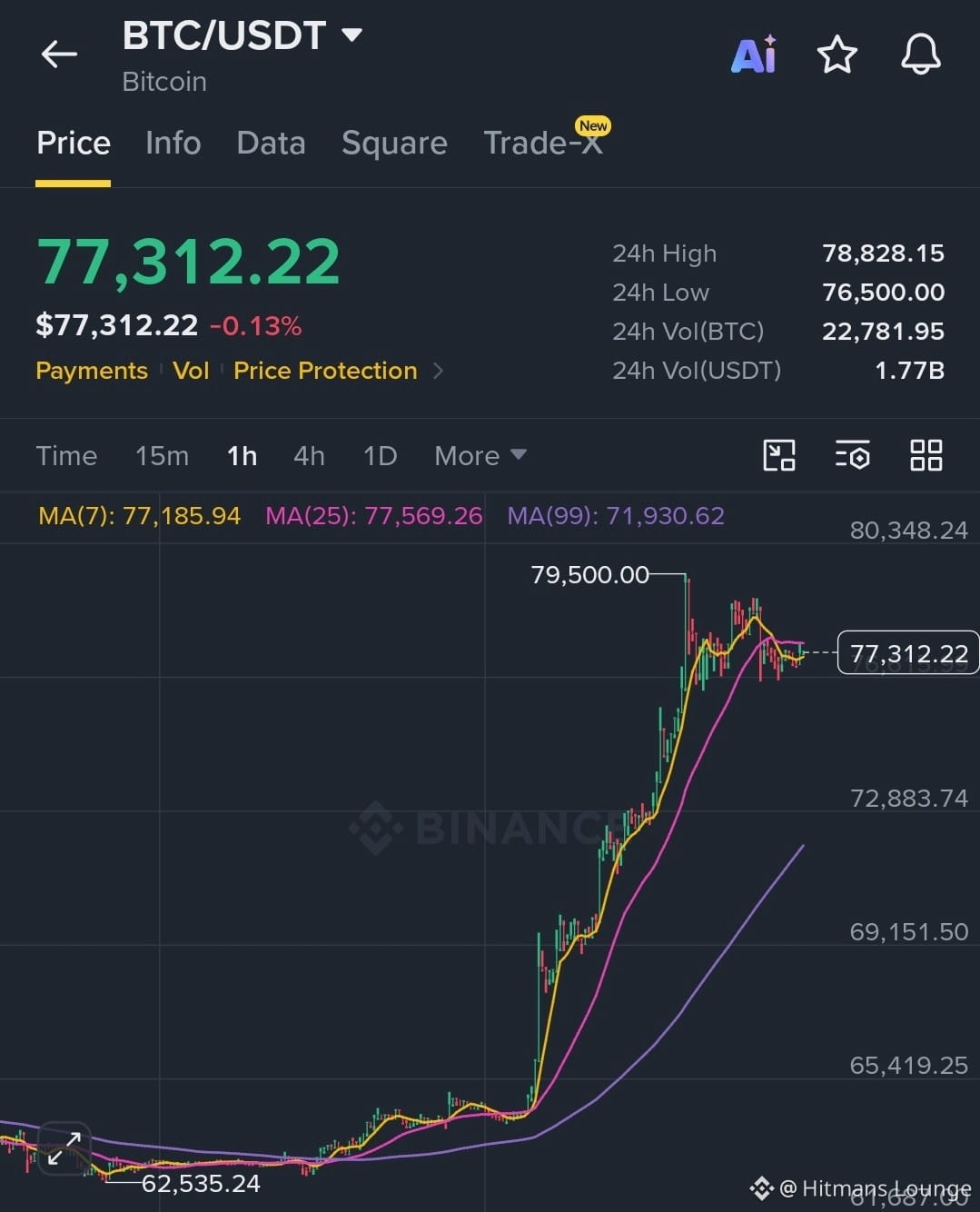Open the Square tab
Screen dimensions: 980x1212
394,143
